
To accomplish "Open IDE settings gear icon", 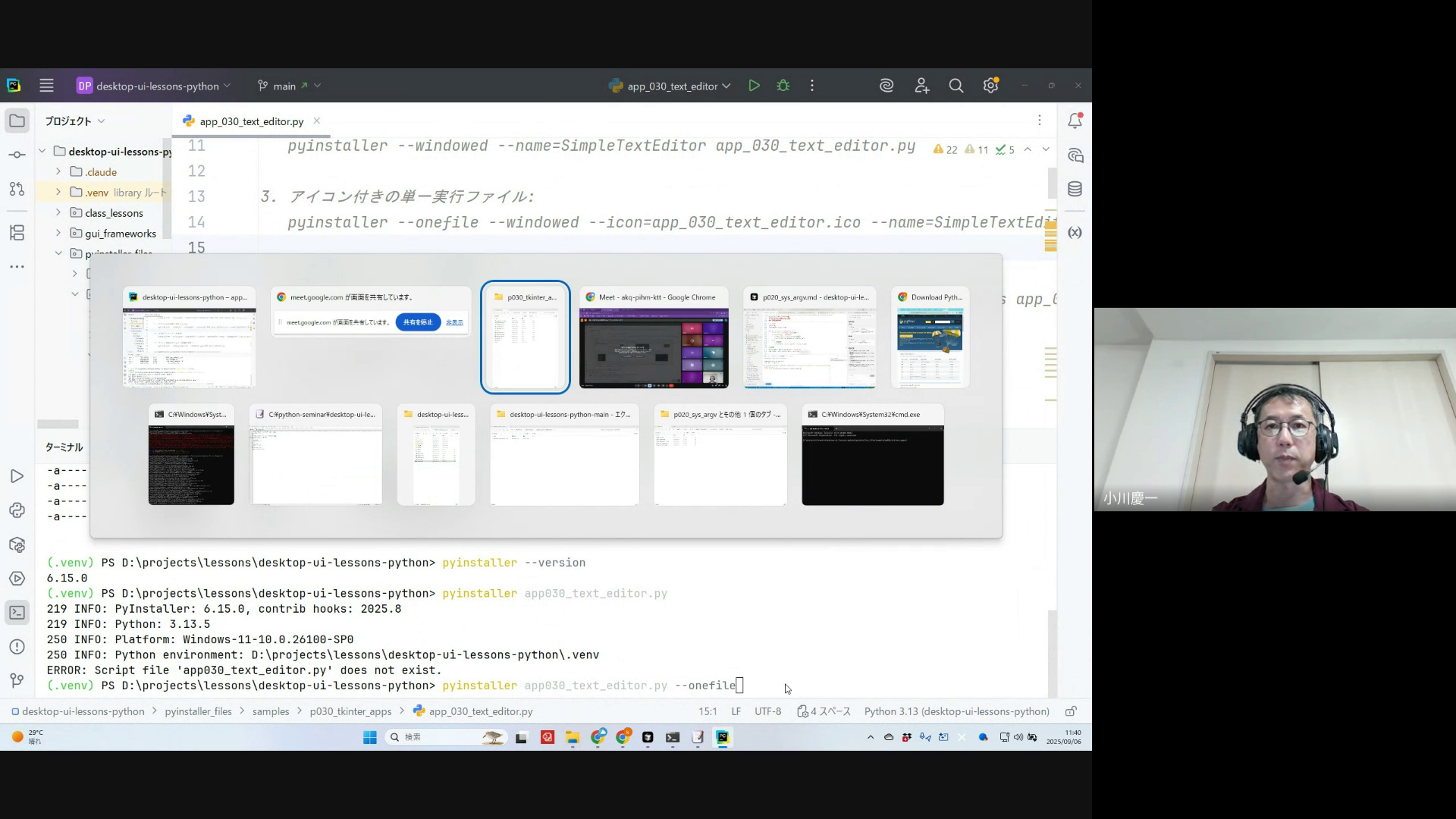I will click(x=990, y=86).
